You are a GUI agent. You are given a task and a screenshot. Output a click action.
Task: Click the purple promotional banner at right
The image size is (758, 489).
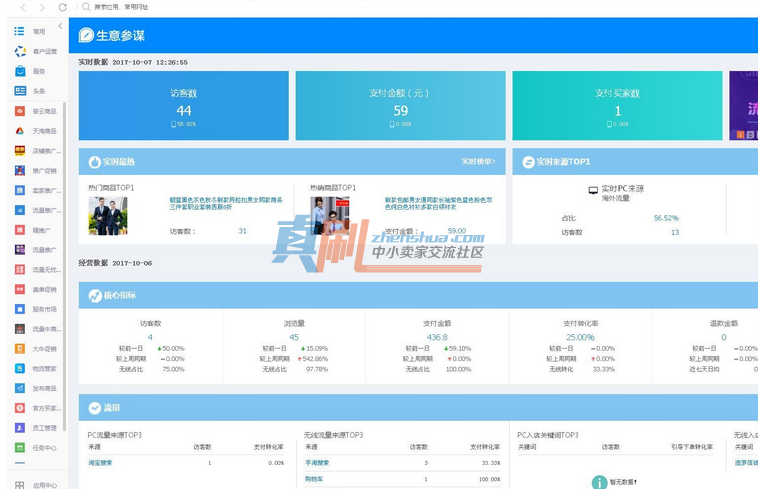[743, 106]
